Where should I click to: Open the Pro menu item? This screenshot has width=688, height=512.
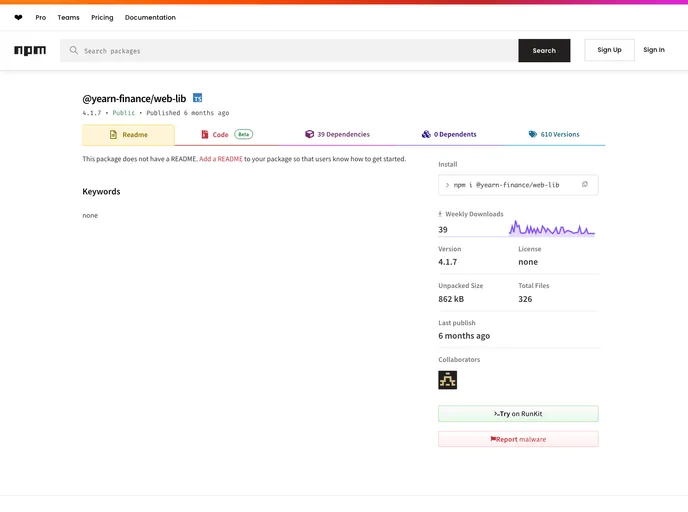[41, 18]
